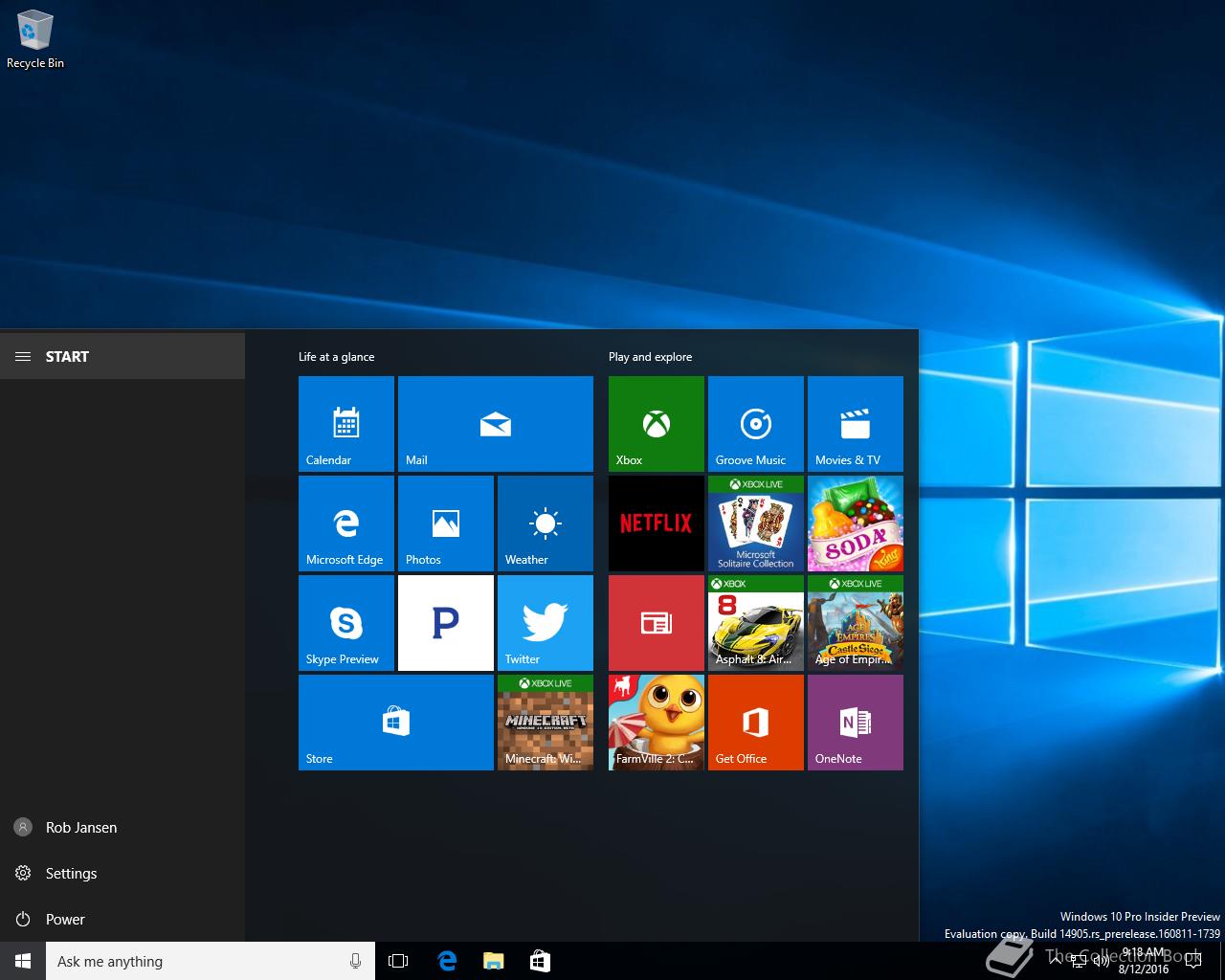The image size is (1225, 980).
Task: Open the Photos tile
Action: [446, 523]
